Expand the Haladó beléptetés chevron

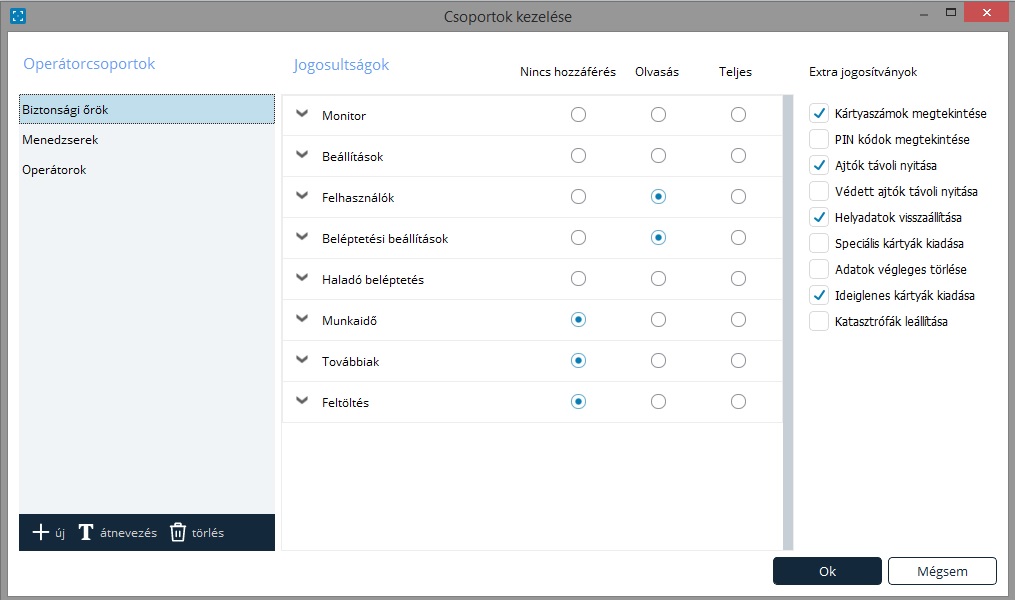(303, 278)
